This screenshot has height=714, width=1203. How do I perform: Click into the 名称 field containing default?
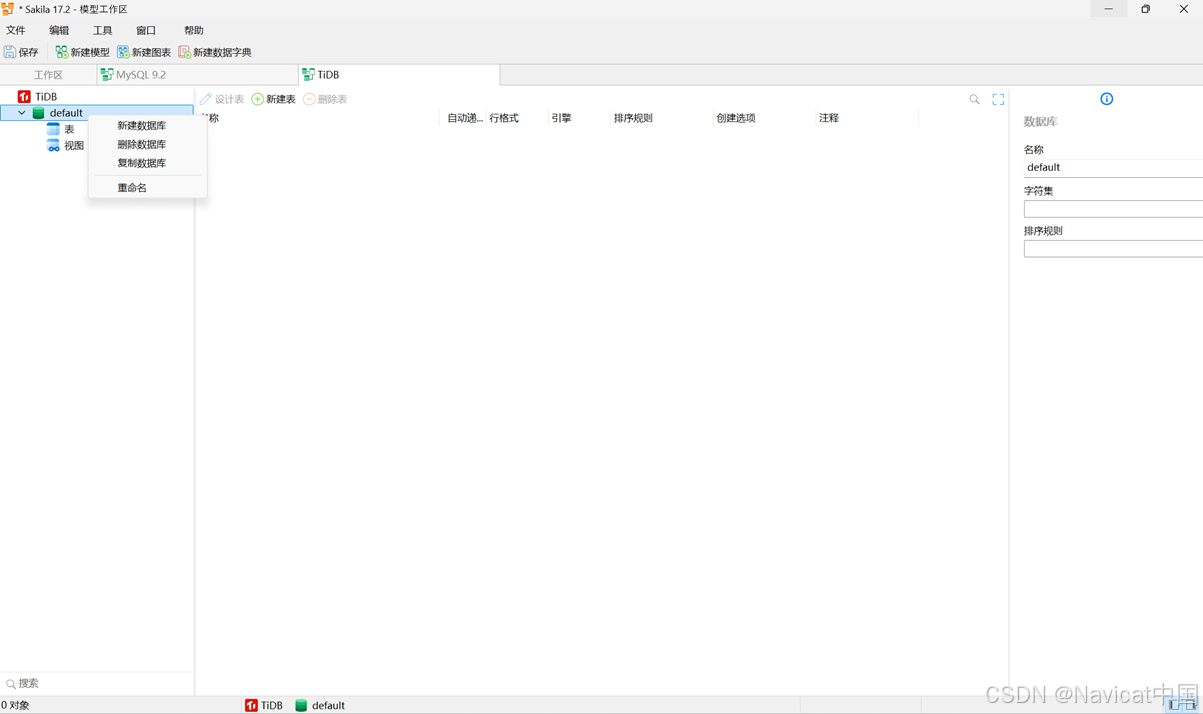pyautogui.click(x=1113, y=168)
